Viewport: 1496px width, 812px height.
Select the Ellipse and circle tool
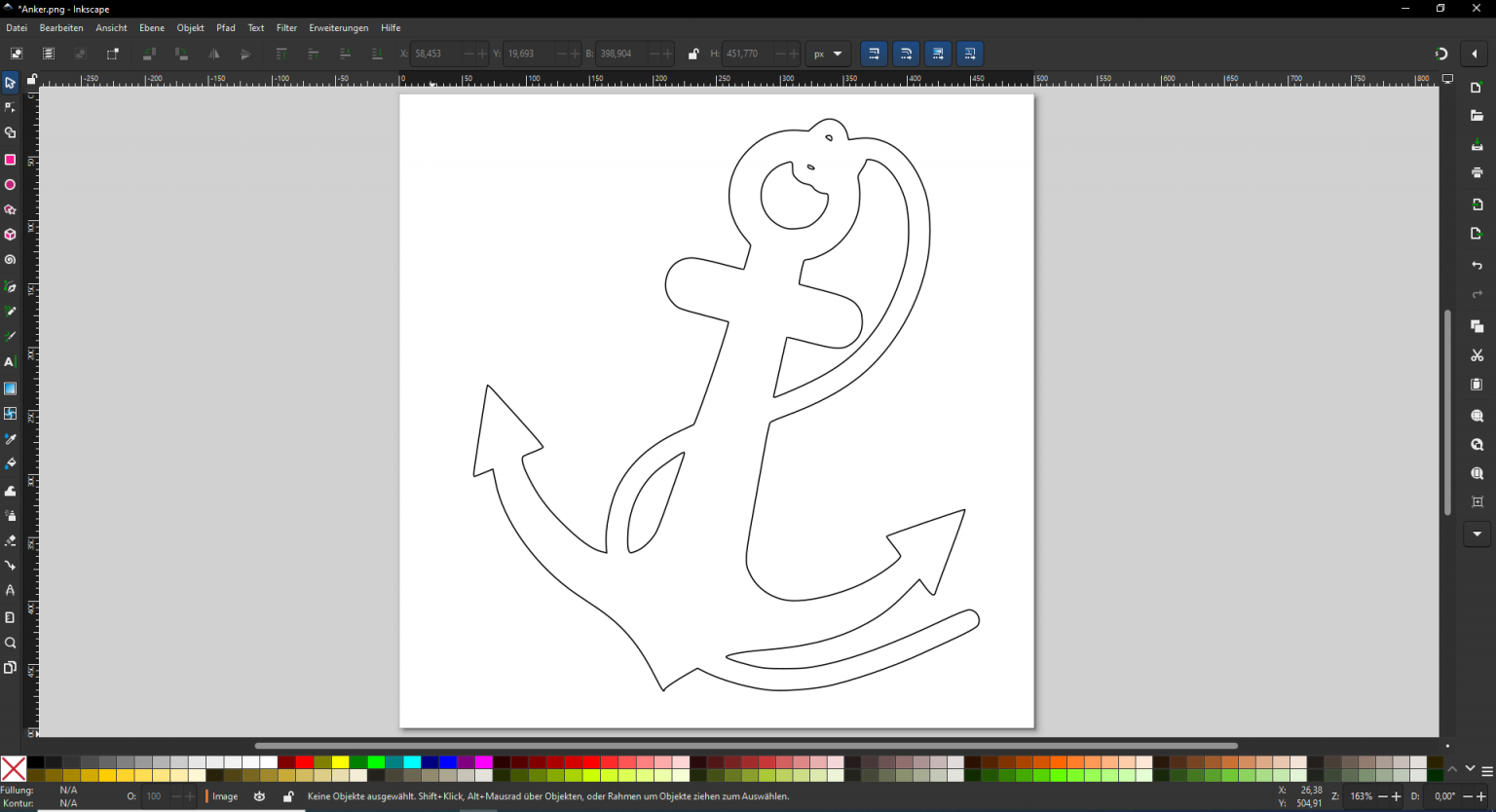[10, 185]
